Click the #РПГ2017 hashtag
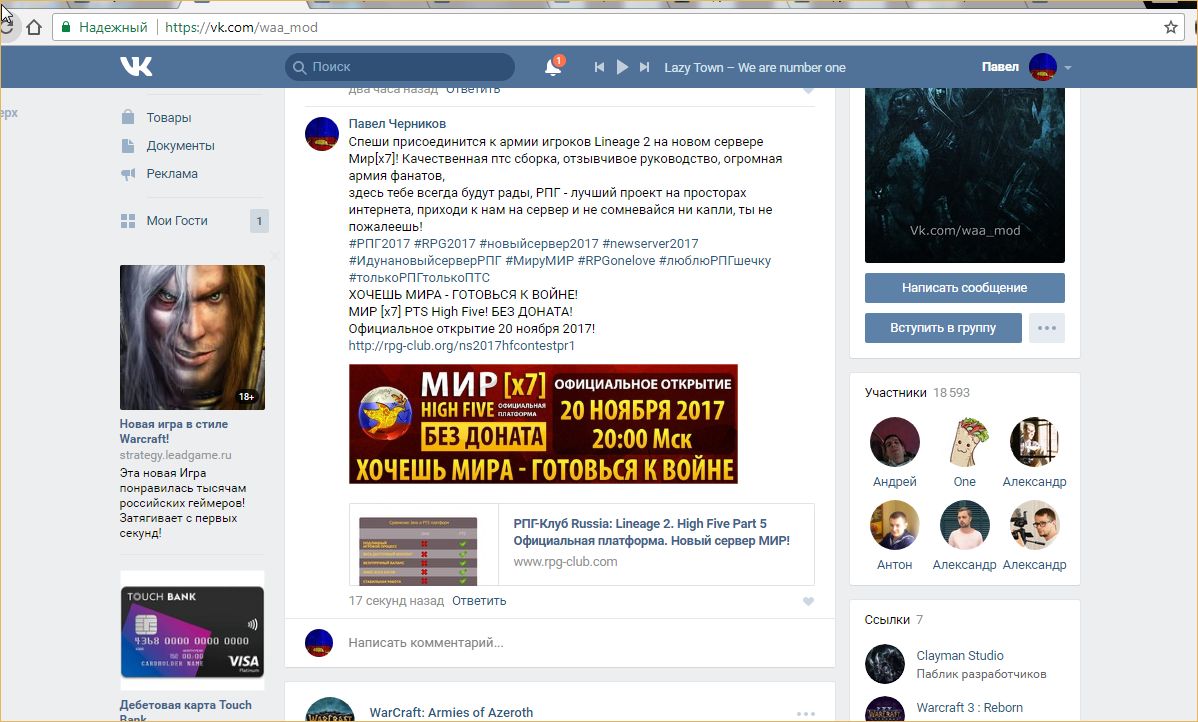 click(379, 244)
